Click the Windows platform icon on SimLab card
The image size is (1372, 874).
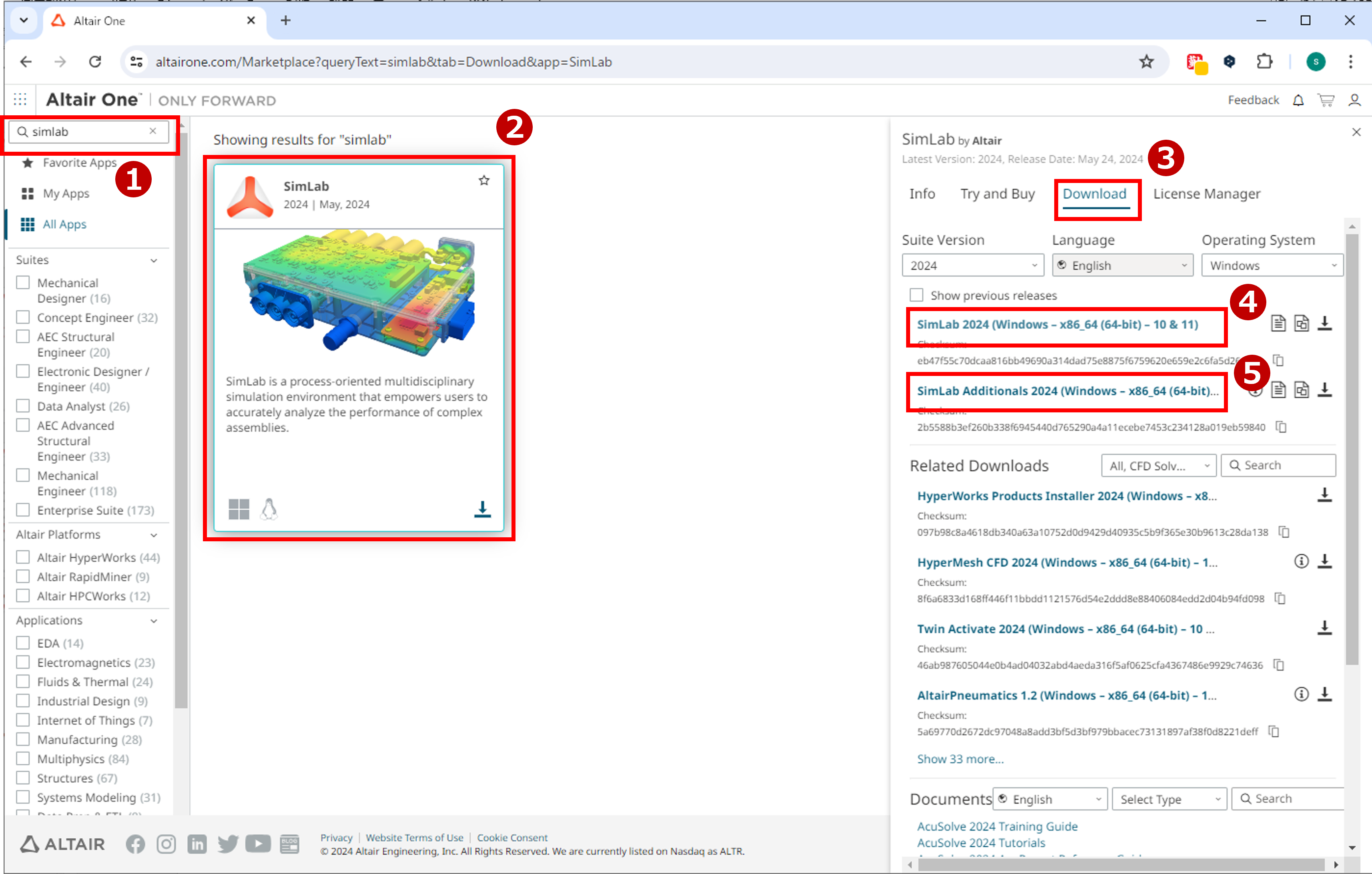click(x=239, y=509)
